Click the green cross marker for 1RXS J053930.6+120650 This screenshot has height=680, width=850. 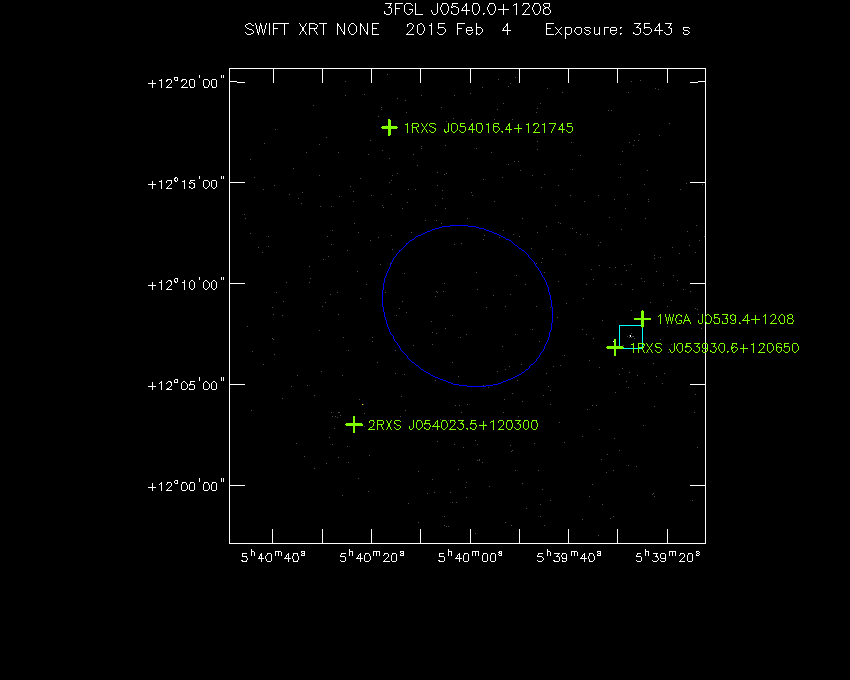(615, 348)
